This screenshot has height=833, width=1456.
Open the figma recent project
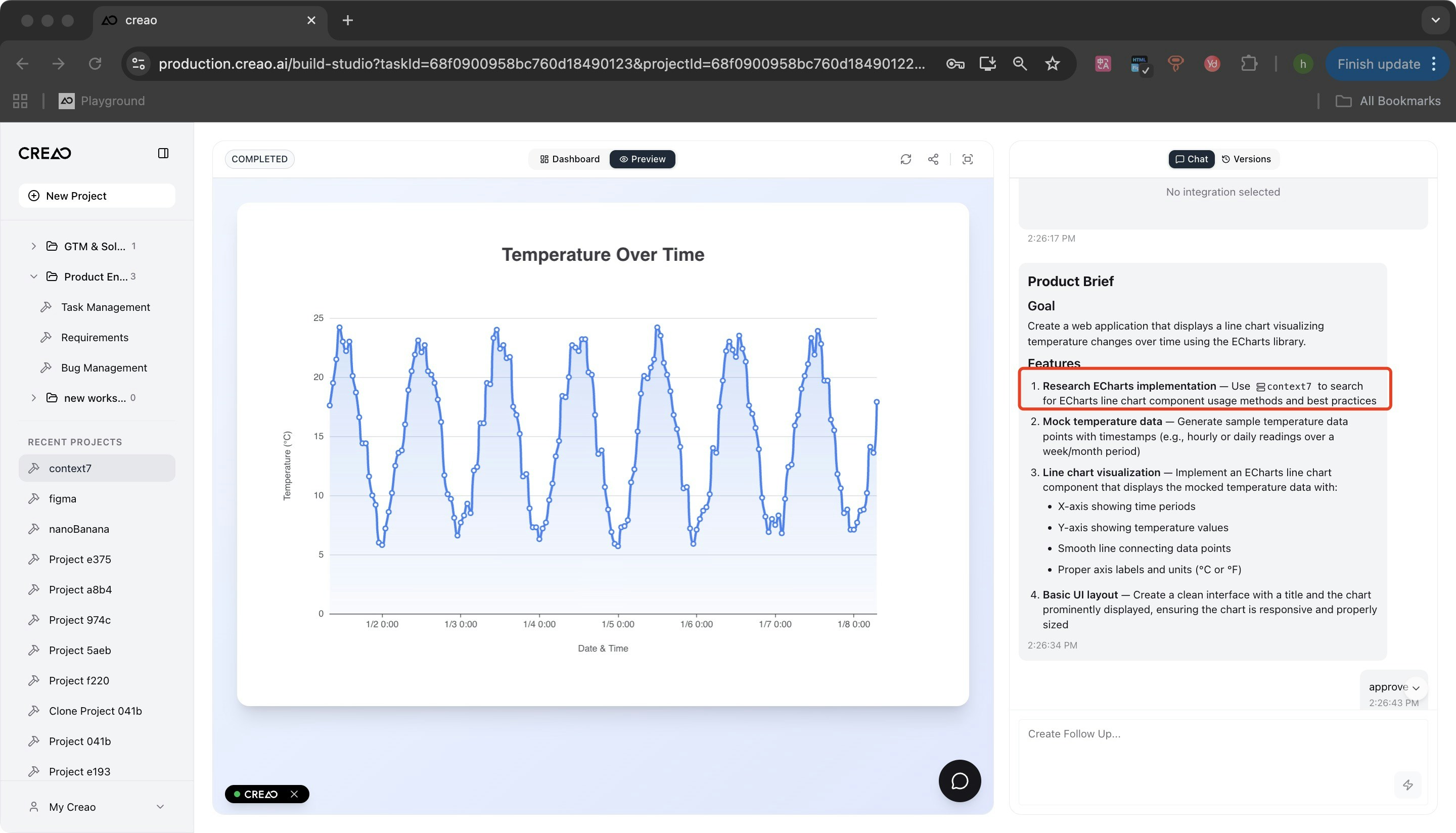pyautogui.click(x=63, y=498)
